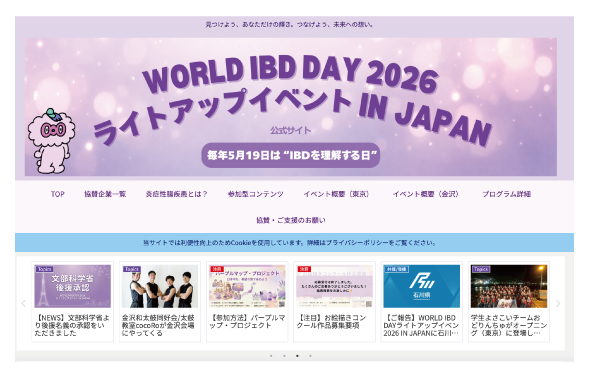590x375 pixels.
Task: Click the 見つけよう、あなただけの輝き tagline
Action: pos(290,24)
